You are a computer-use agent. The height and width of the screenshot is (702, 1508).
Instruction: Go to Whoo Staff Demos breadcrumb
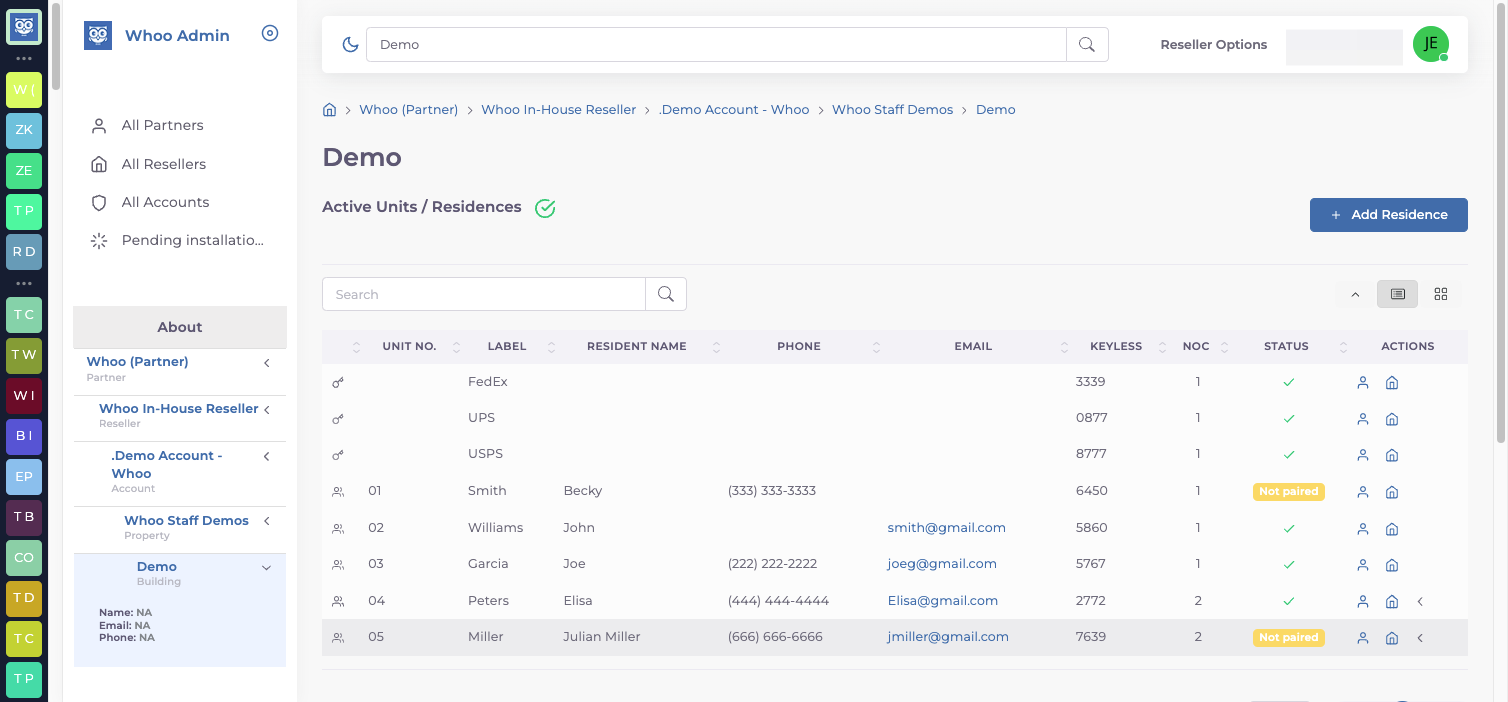(x=893, y=110)
